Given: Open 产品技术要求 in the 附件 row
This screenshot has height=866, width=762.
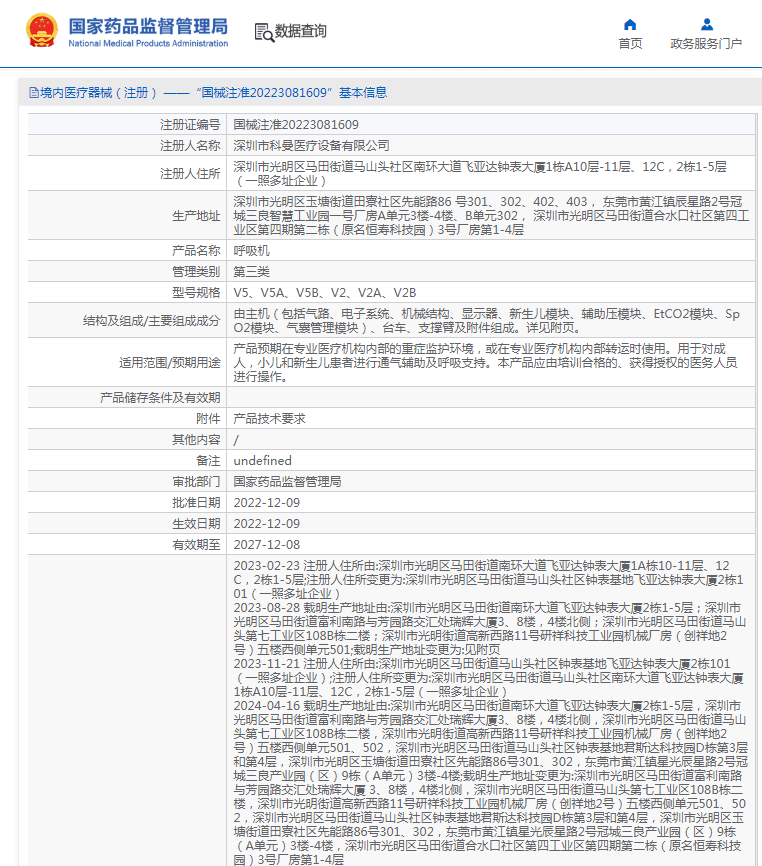Looking at the screenshot, I should tap(269, 419).
